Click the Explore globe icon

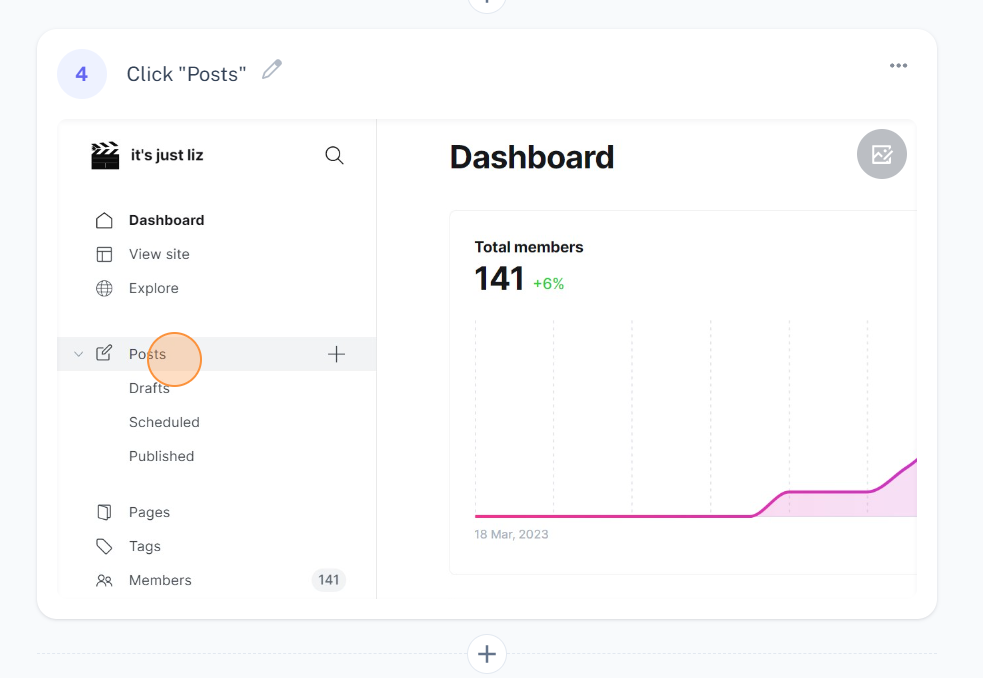tap(104, 289)
